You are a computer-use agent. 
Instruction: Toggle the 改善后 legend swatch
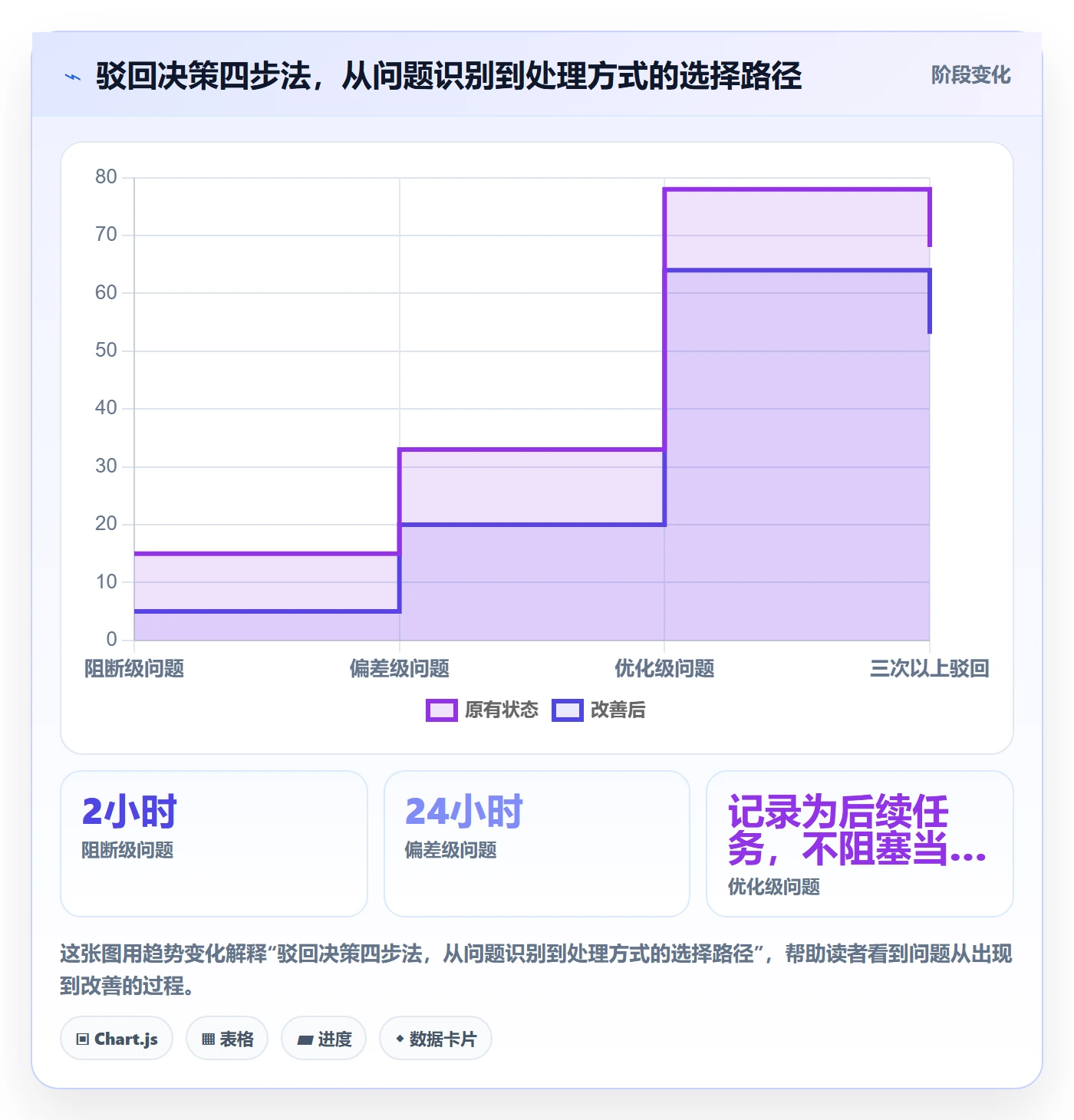[x=568, y=710]
